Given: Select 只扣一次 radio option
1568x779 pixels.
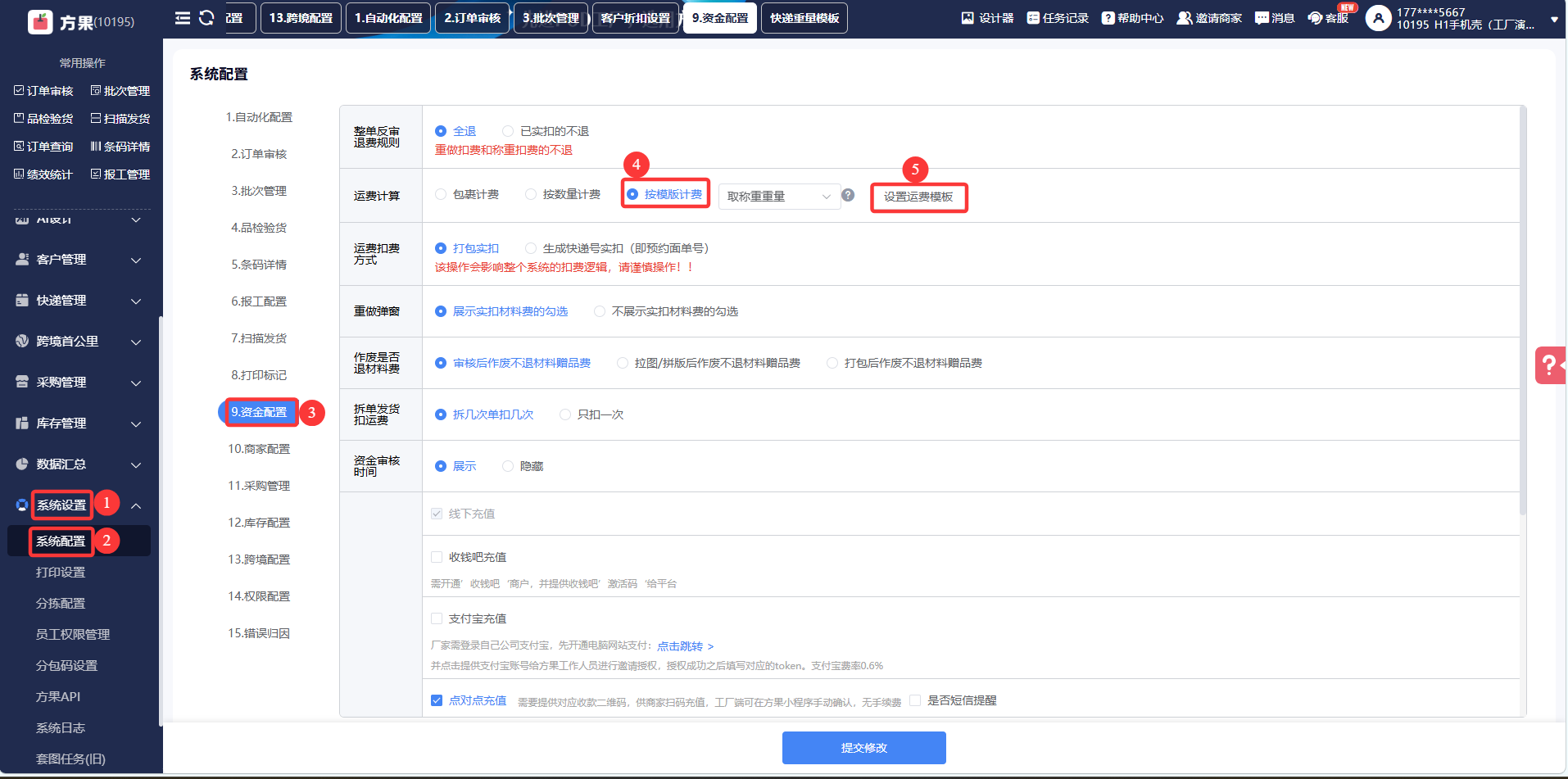Looking at the screenshot, I should pyautogui.click(x=565, y=414).
